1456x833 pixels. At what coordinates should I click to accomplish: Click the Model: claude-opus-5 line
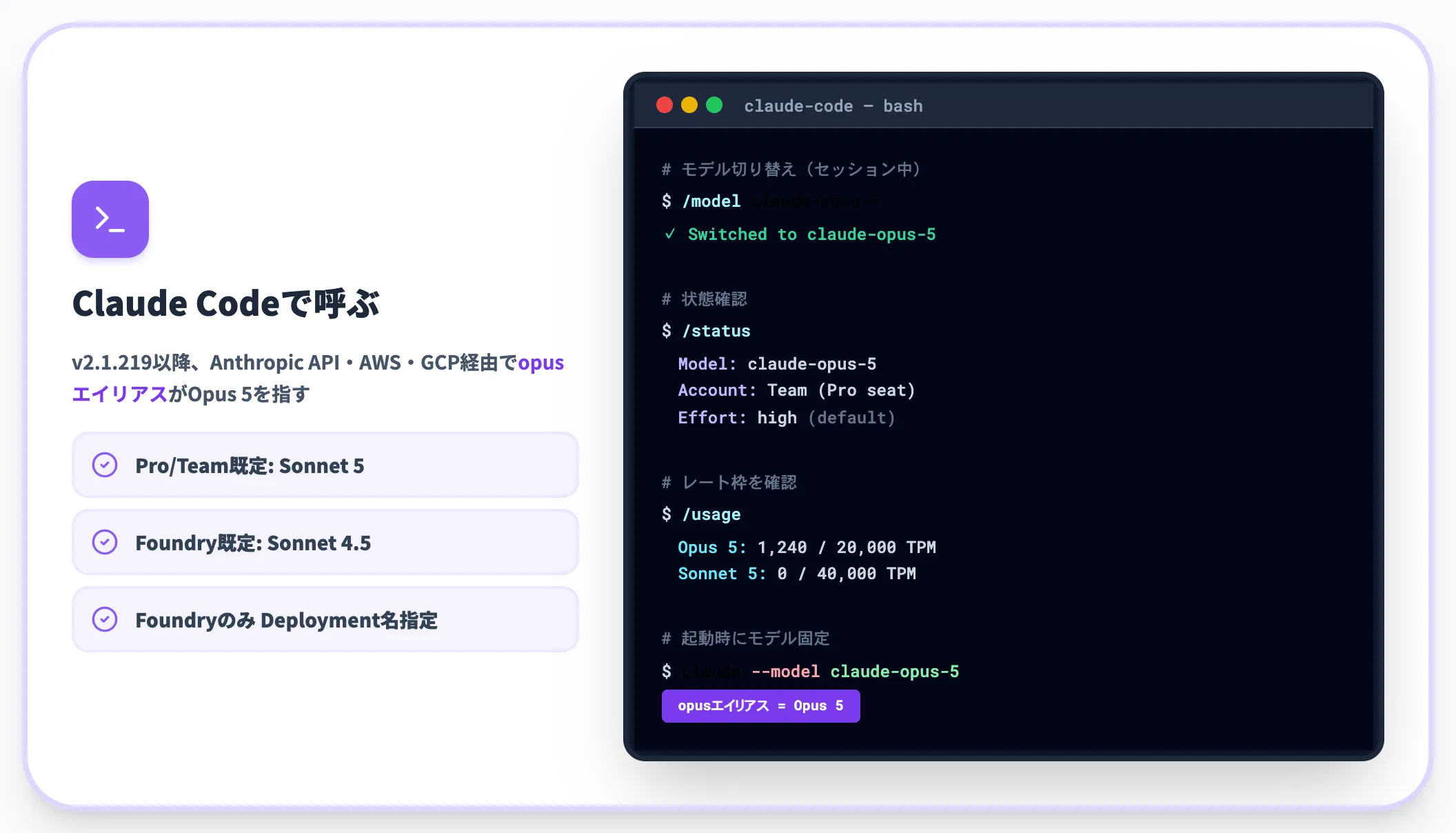click(777, 364)
